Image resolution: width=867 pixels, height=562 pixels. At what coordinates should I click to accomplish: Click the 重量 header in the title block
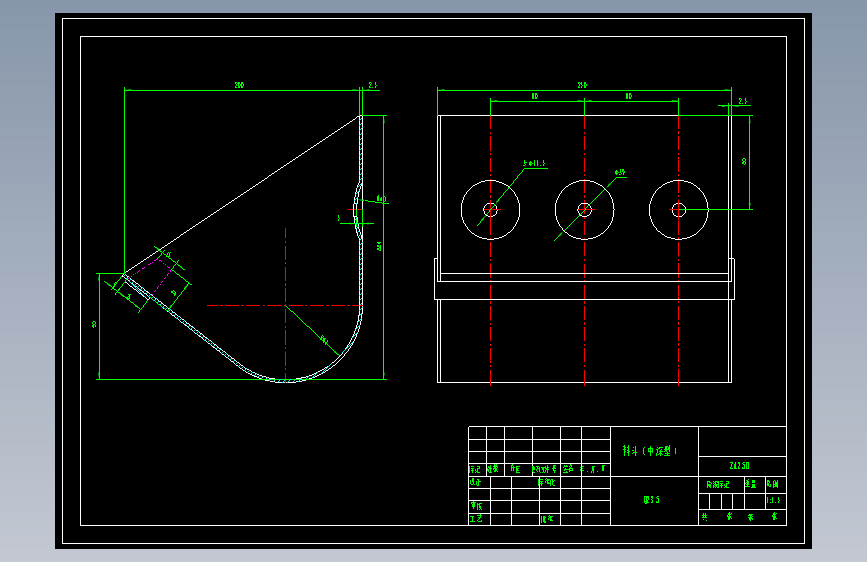750,484
